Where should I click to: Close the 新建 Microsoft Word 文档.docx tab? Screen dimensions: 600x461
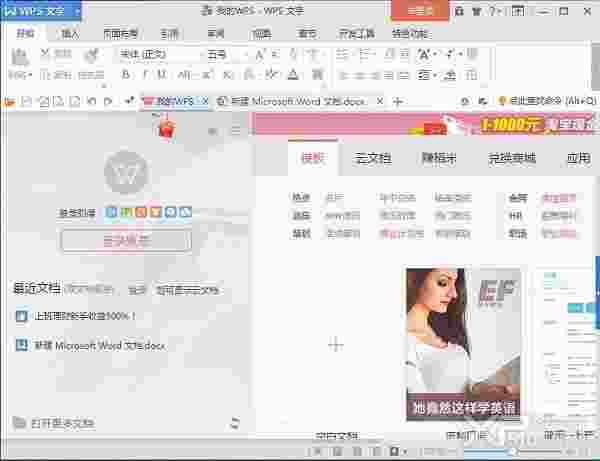(380, 101)
